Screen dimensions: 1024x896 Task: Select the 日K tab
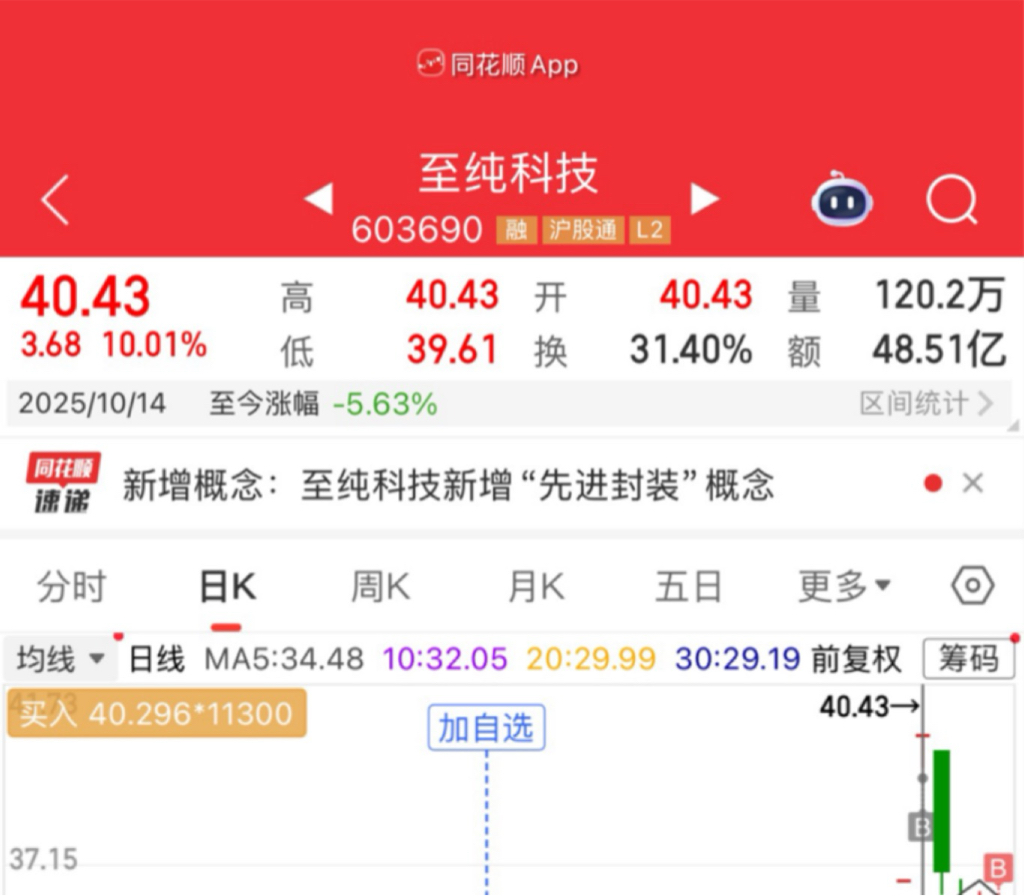click(x=227, y=586)
